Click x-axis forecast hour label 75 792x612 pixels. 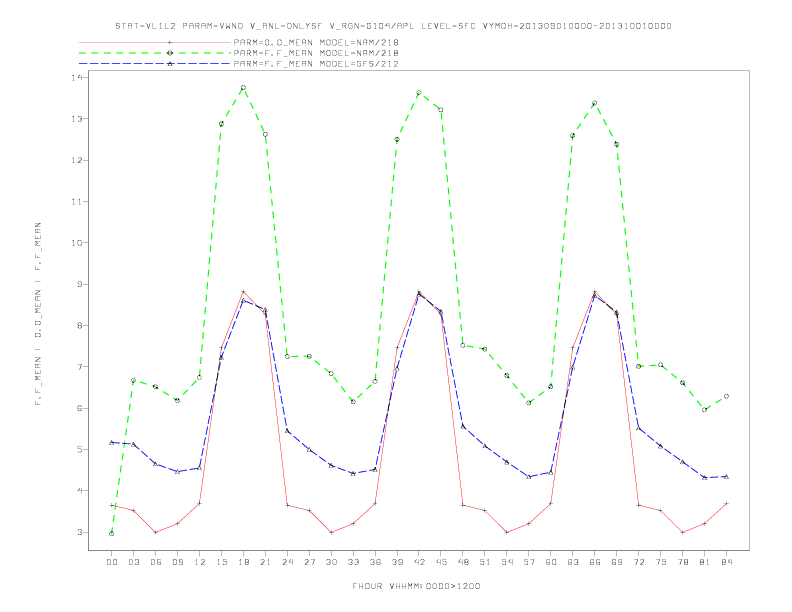(x=661, y=562)
